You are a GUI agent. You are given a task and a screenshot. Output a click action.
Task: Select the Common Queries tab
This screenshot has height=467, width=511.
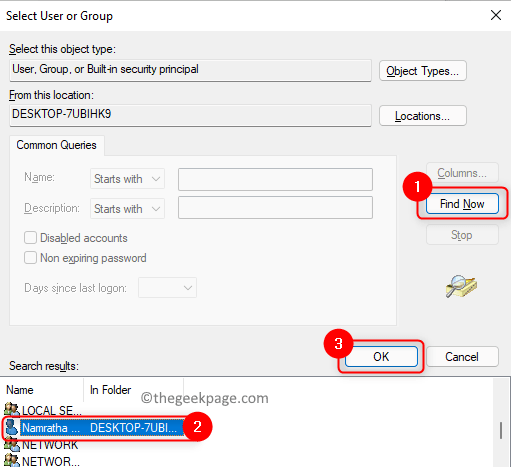point(57,145)
